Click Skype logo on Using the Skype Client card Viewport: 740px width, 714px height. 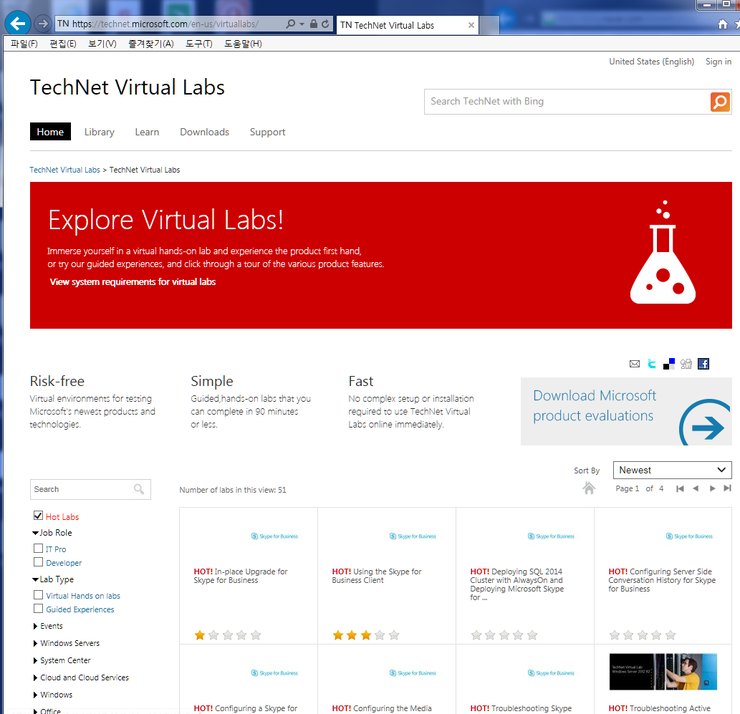412,536
